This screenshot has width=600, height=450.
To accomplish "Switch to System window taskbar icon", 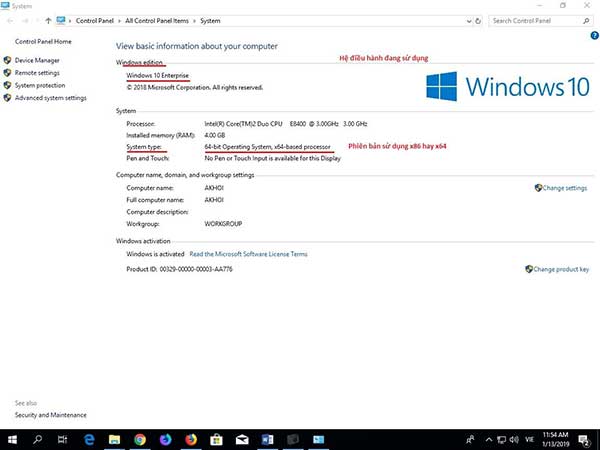I will point(318,439).
